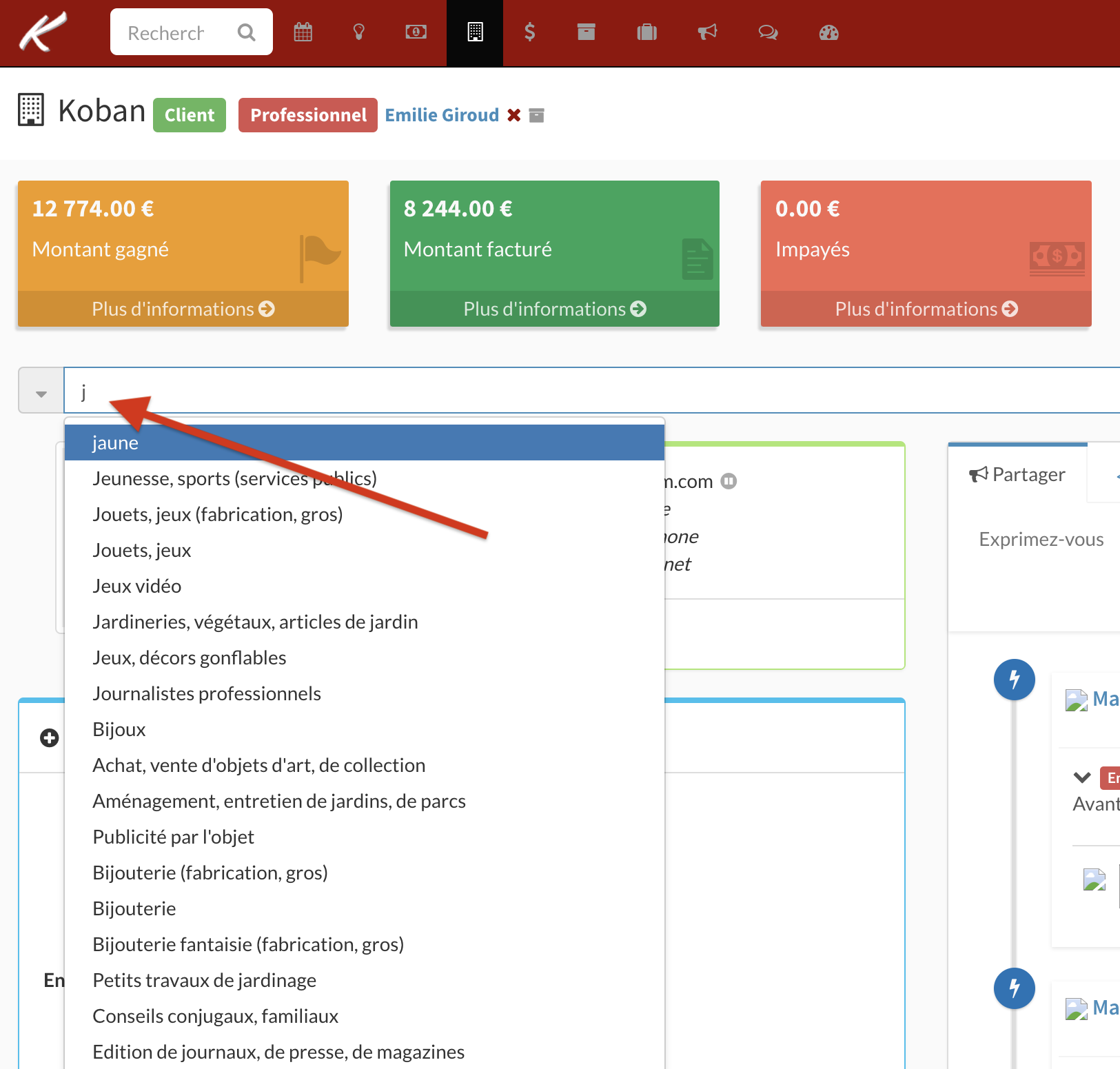Viewport: 1120px width, 1069px height.
Task: Select Jardineries, végétaux, articles de jardin
Action: click(365, 622)
